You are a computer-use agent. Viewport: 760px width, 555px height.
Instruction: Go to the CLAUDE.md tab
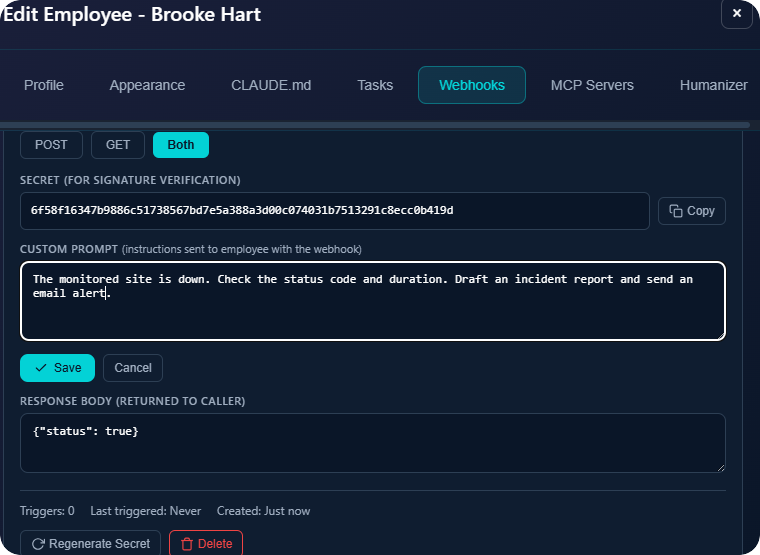[x=271, y=85]
